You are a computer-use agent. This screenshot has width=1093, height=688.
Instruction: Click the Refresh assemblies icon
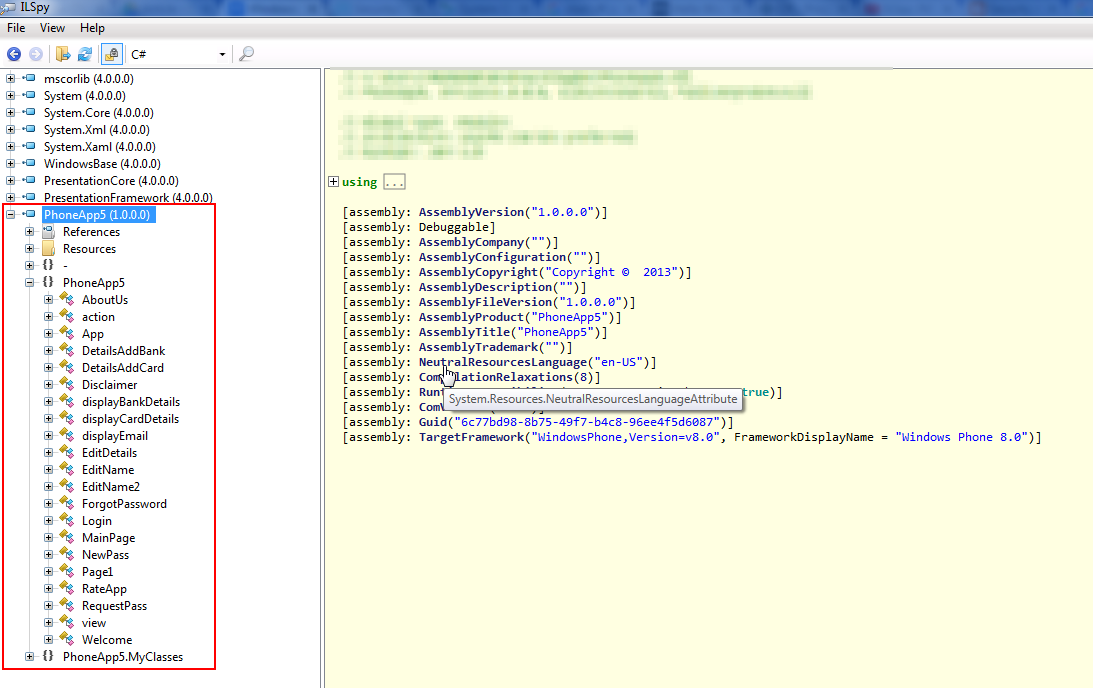(85, 54)
